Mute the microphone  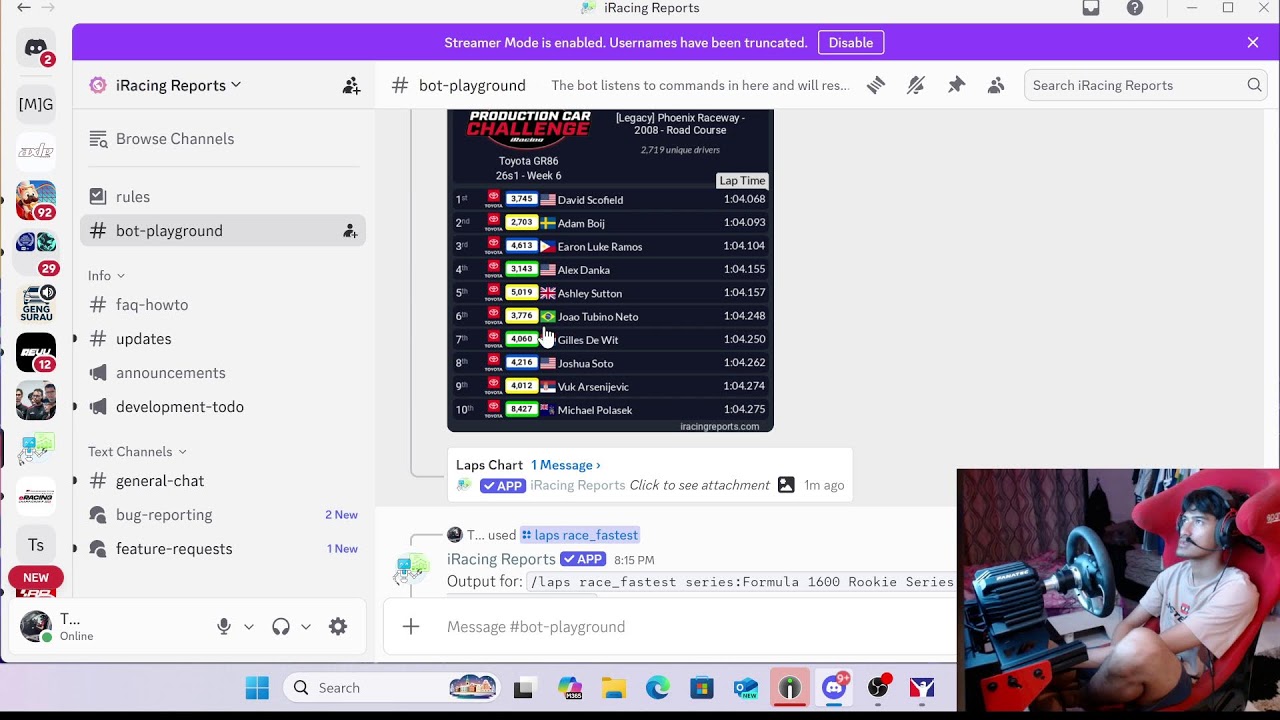(x=224, y=627)
